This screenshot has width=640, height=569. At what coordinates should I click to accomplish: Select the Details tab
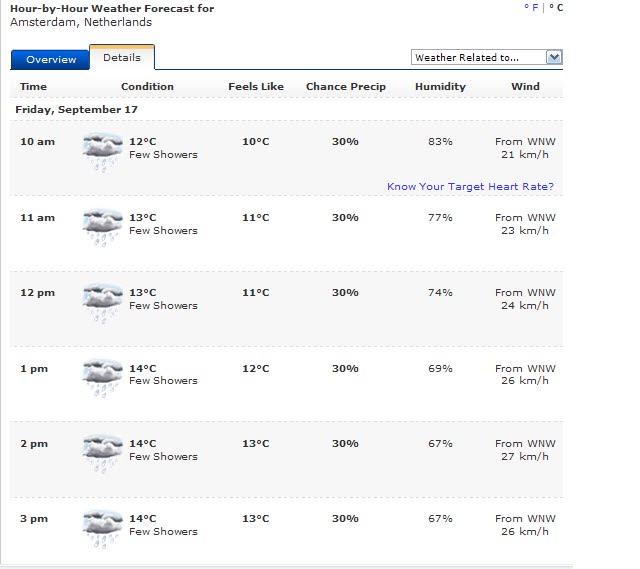(x=122, y=58)
